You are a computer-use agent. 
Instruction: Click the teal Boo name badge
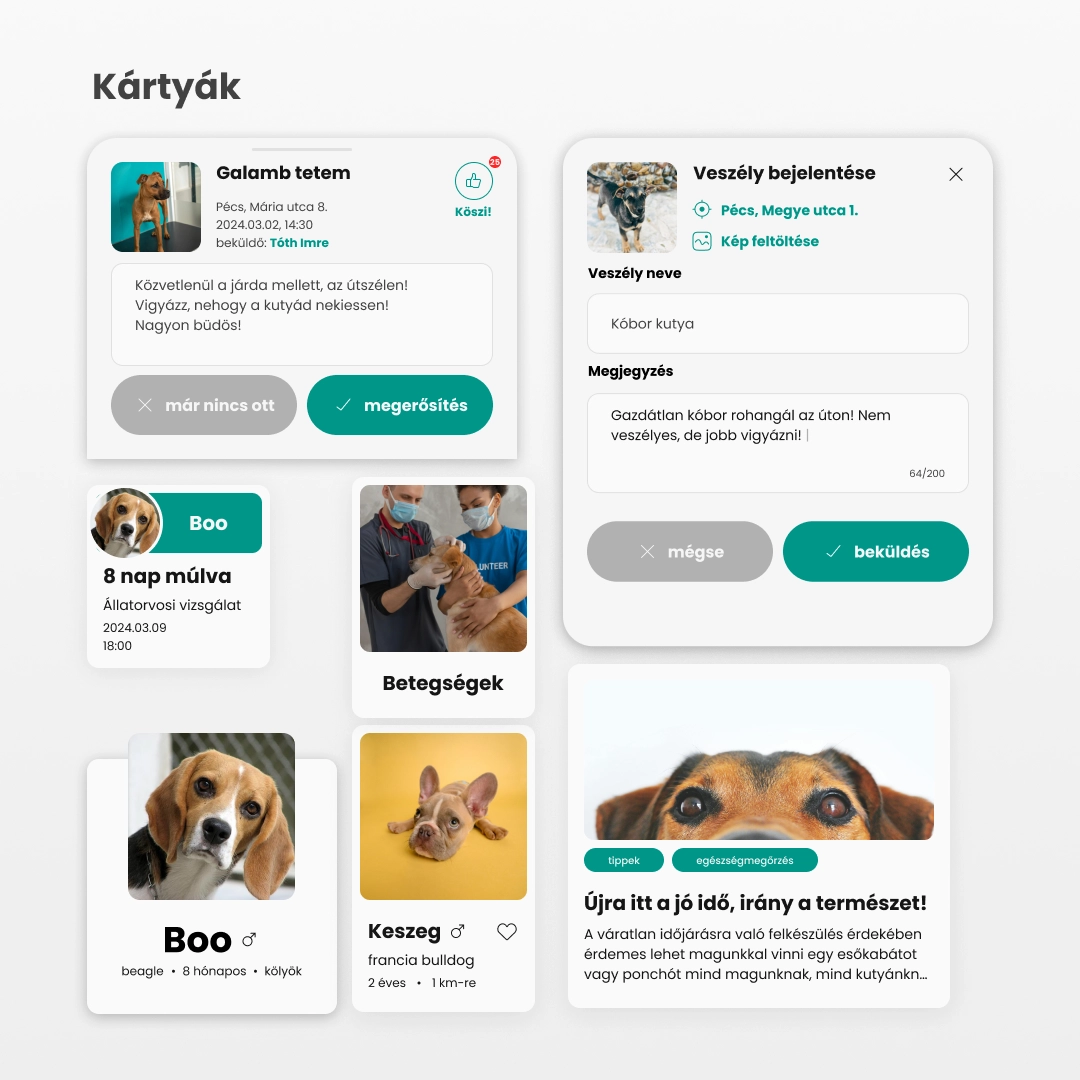point(208,523)
